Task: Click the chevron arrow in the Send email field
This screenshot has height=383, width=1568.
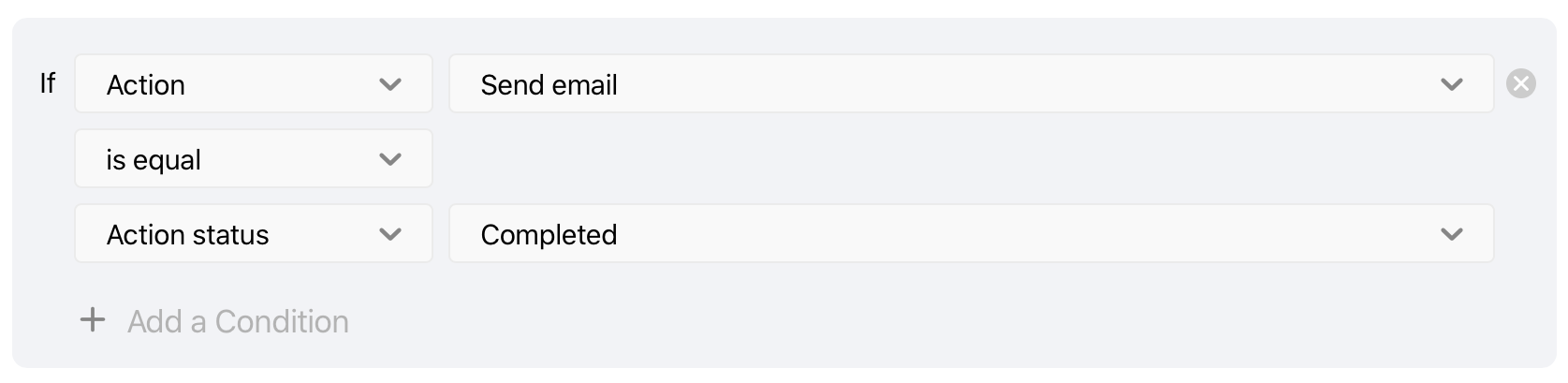Action: coord(1452,84)
